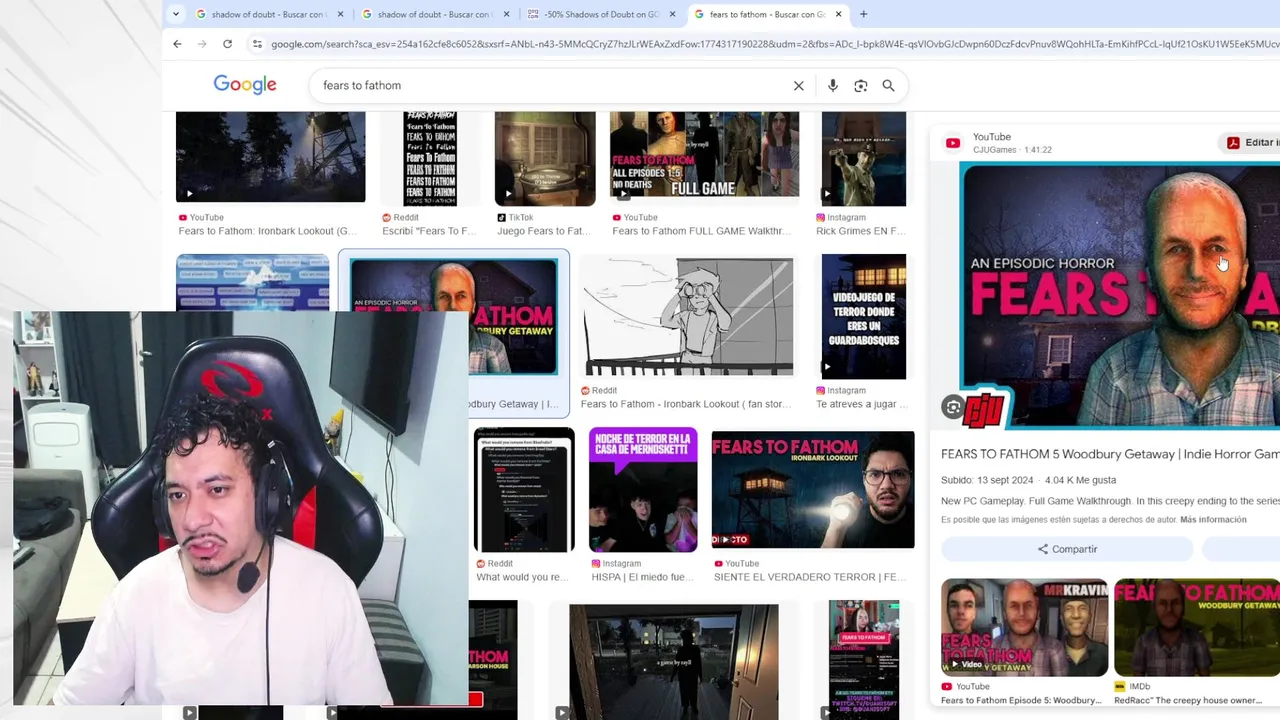Open related 'Fears to Fathom Episode 5' thumbnail

point(1024,627)
